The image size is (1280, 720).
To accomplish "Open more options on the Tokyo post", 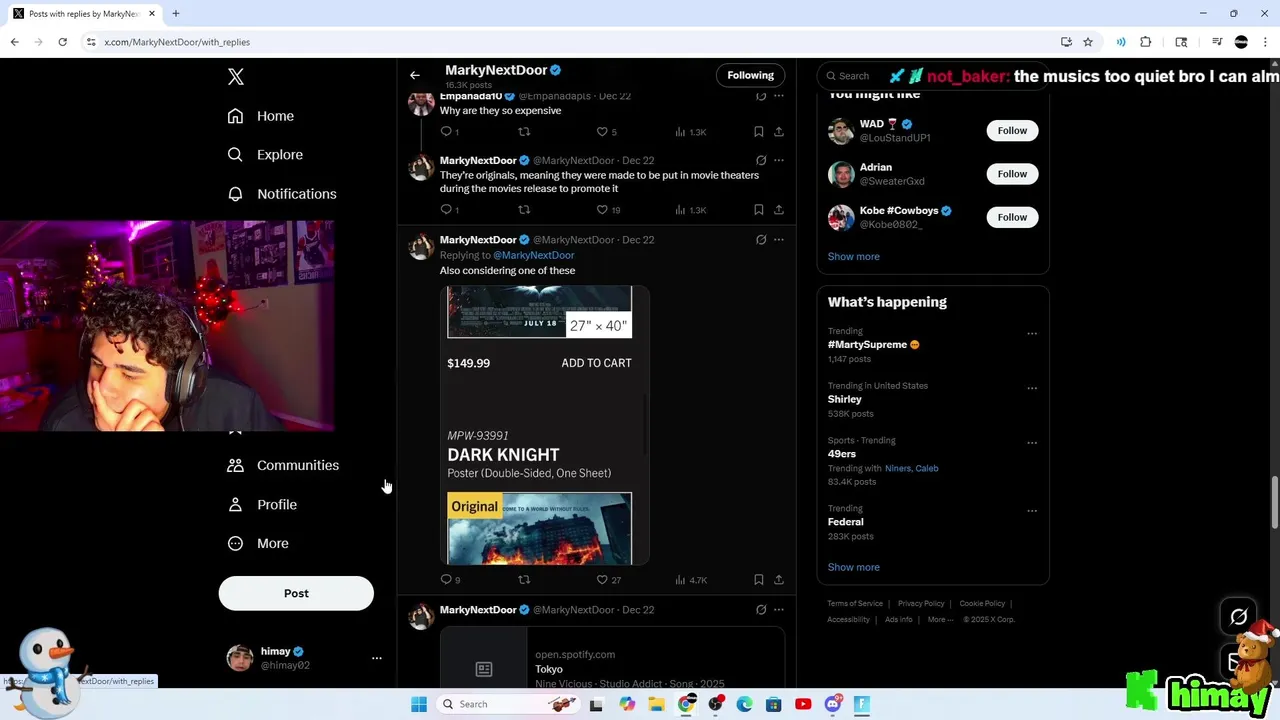I will (x=779, y=610).
